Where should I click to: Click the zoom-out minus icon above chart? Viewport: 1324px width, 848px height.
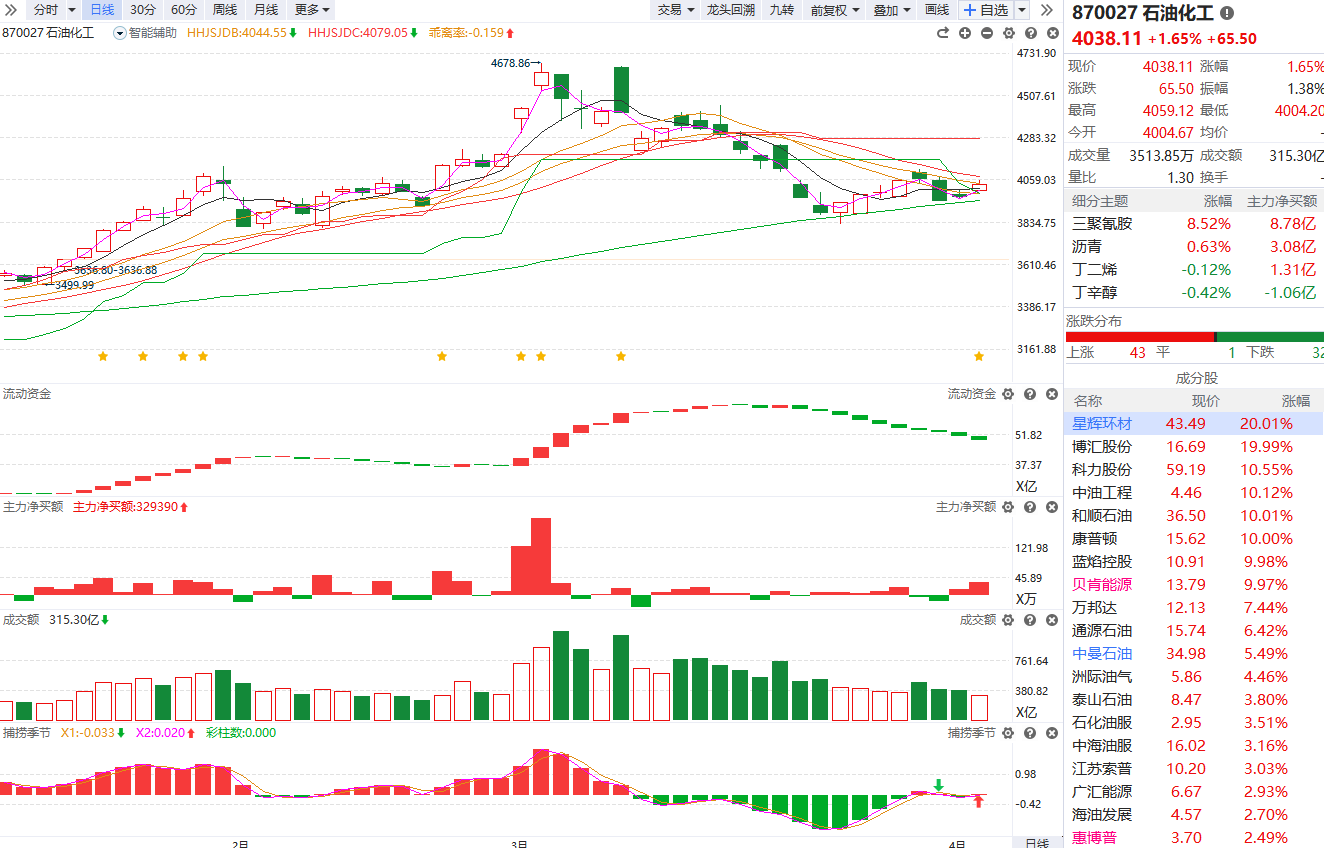coord(987,33)
